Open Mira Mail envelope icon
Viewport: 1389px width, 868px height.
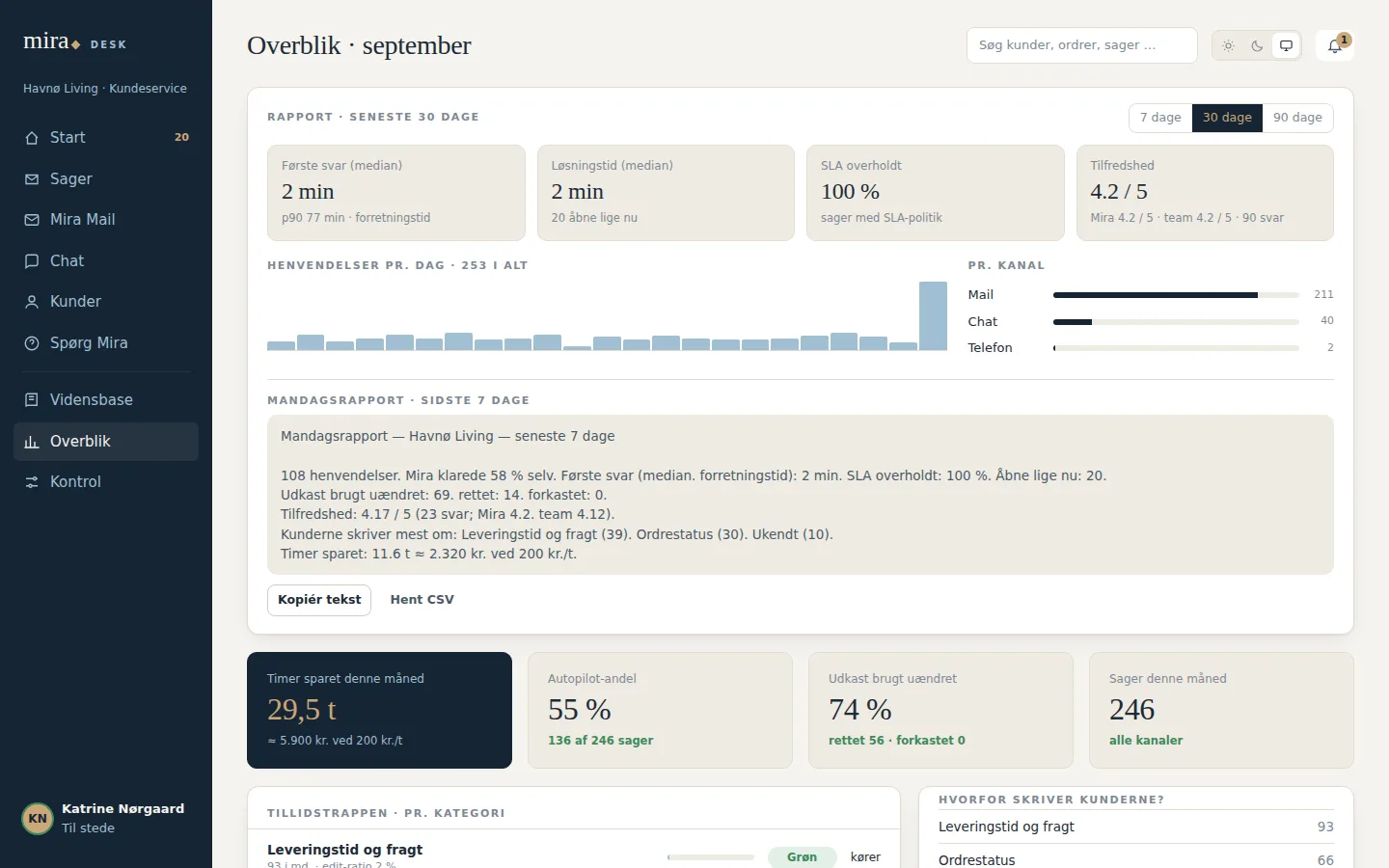coord(32,220)
